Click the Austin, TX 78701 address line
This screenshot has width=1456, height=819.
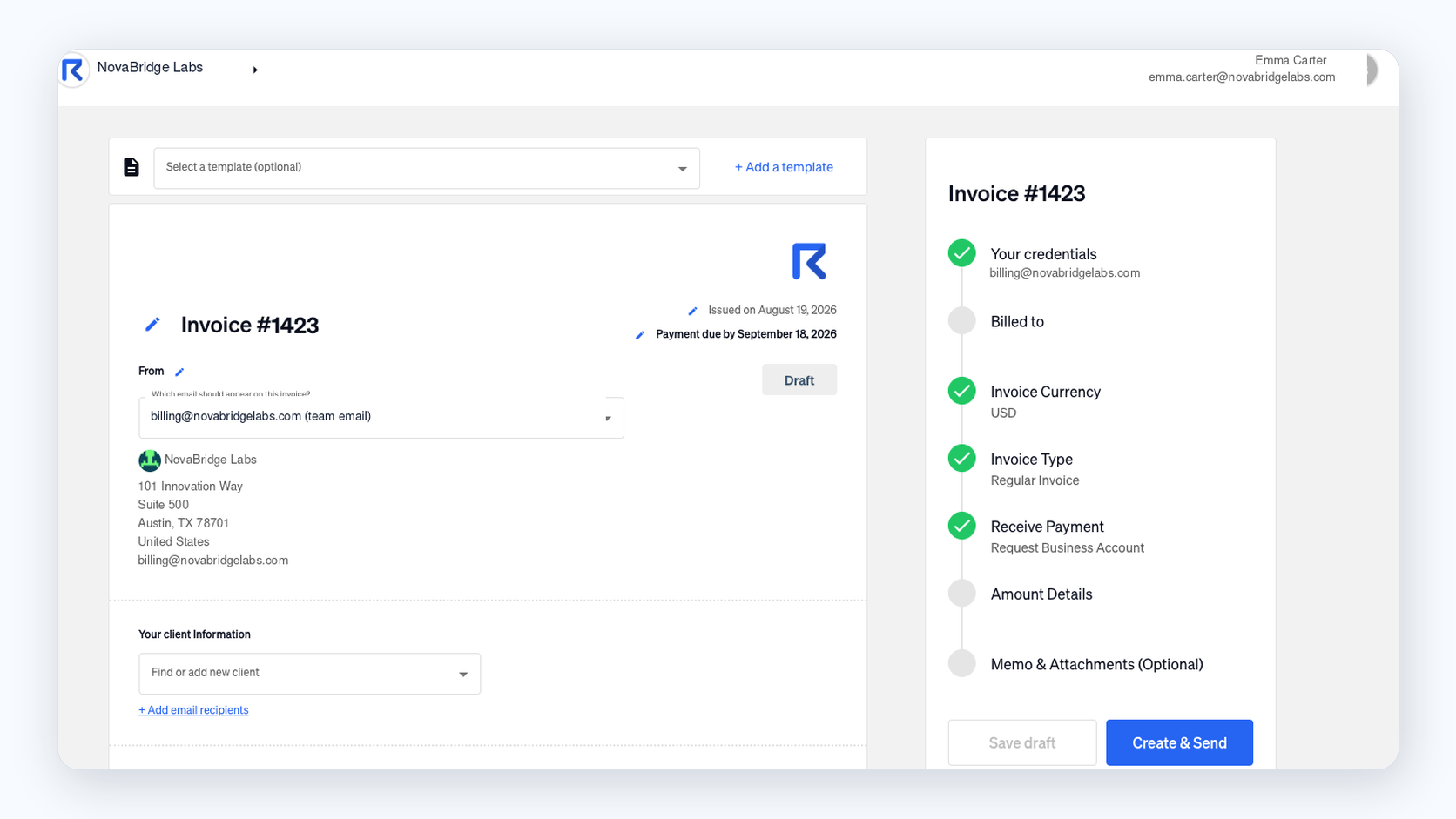pyautogui.click(x=184, y=523)
